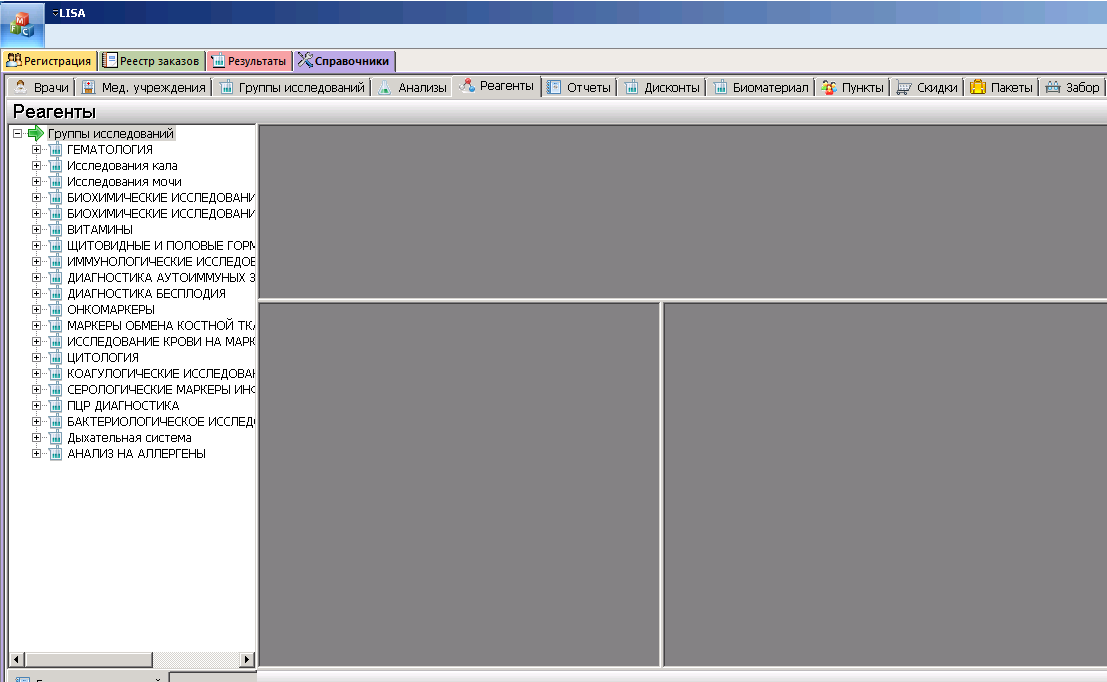Expand the Исследования кала group
Image resolution: width=1107 pixels, height=682 pixels.
[x=37, y=165]
